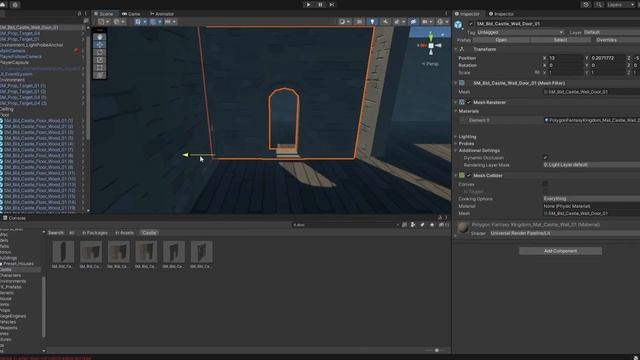Image resolution: width=640 pixels, height=360 pixels.
Task: Click the Position X field
Action: click(566, 58)
